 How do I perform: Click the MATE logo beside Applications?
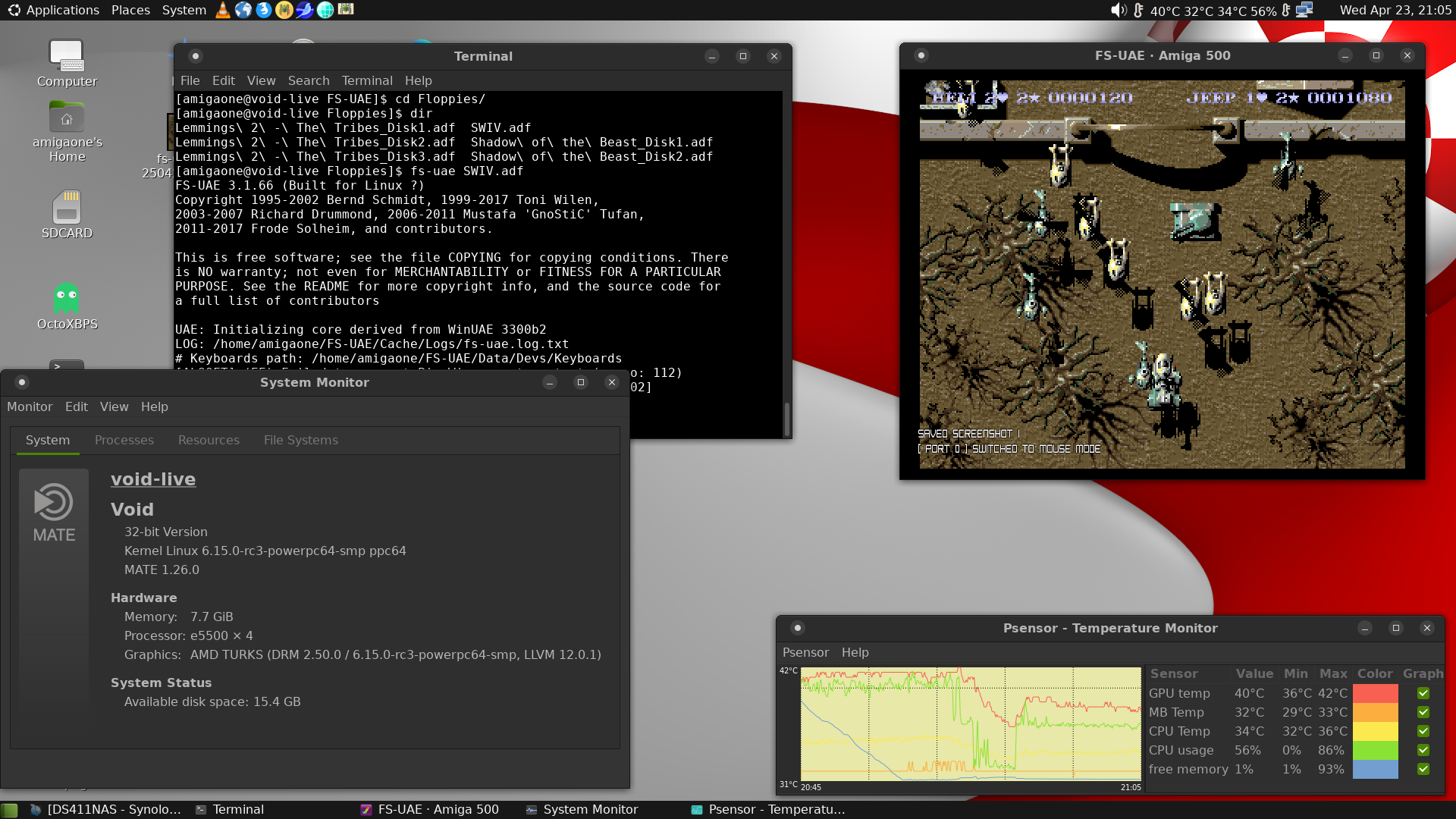coord(14,10)
